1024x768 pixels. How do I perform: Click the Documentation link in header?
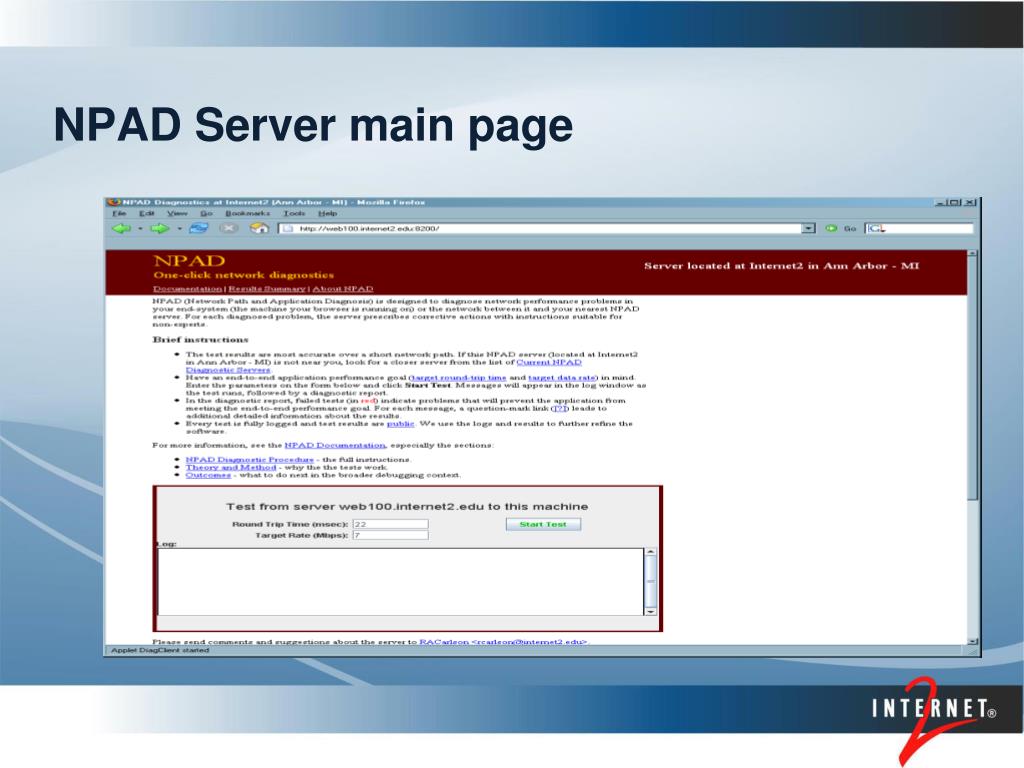[187, 289]
